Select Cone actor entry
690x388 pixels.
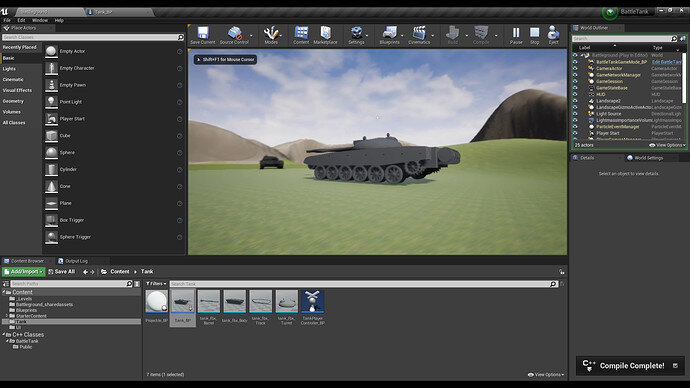point(114,187)
